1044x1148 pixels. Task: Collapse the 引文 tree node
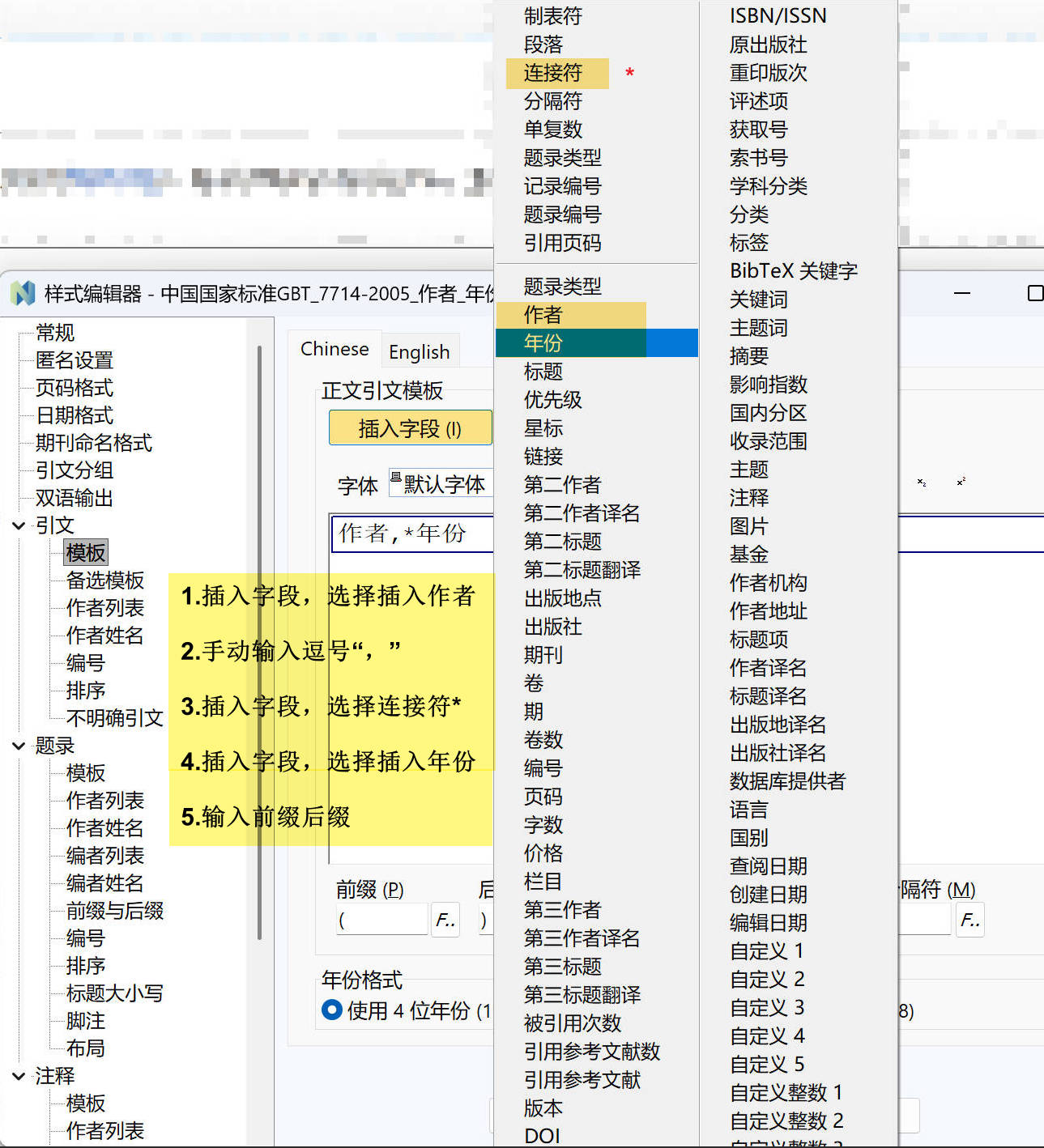tap(19, 525)
